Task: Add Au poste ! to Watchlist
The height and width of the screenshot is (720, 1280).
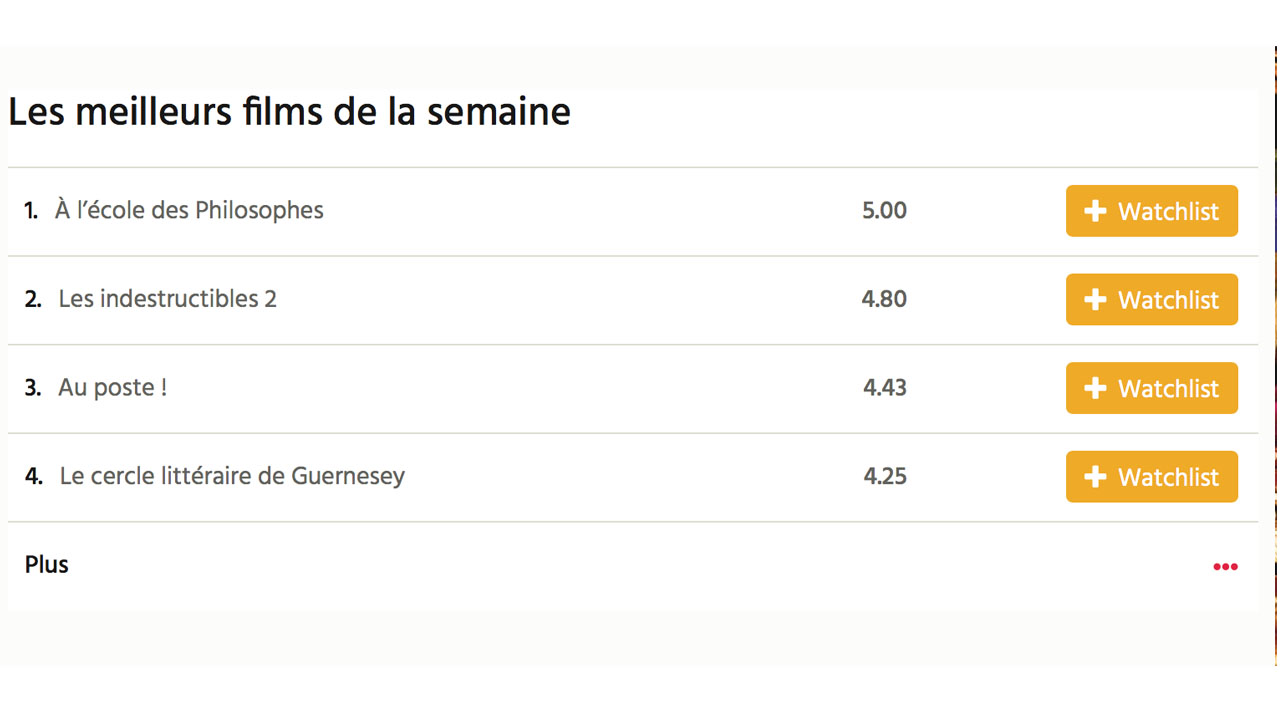Action: coord(1152,388)
